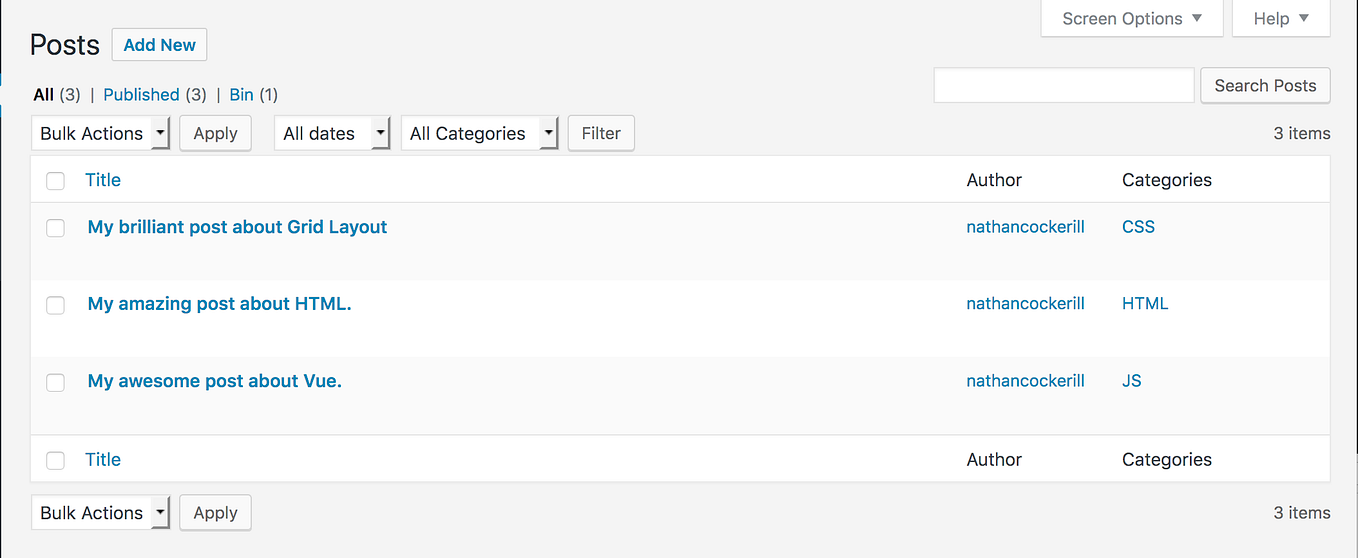Expand the Help tab

(x=1280, y=19)
